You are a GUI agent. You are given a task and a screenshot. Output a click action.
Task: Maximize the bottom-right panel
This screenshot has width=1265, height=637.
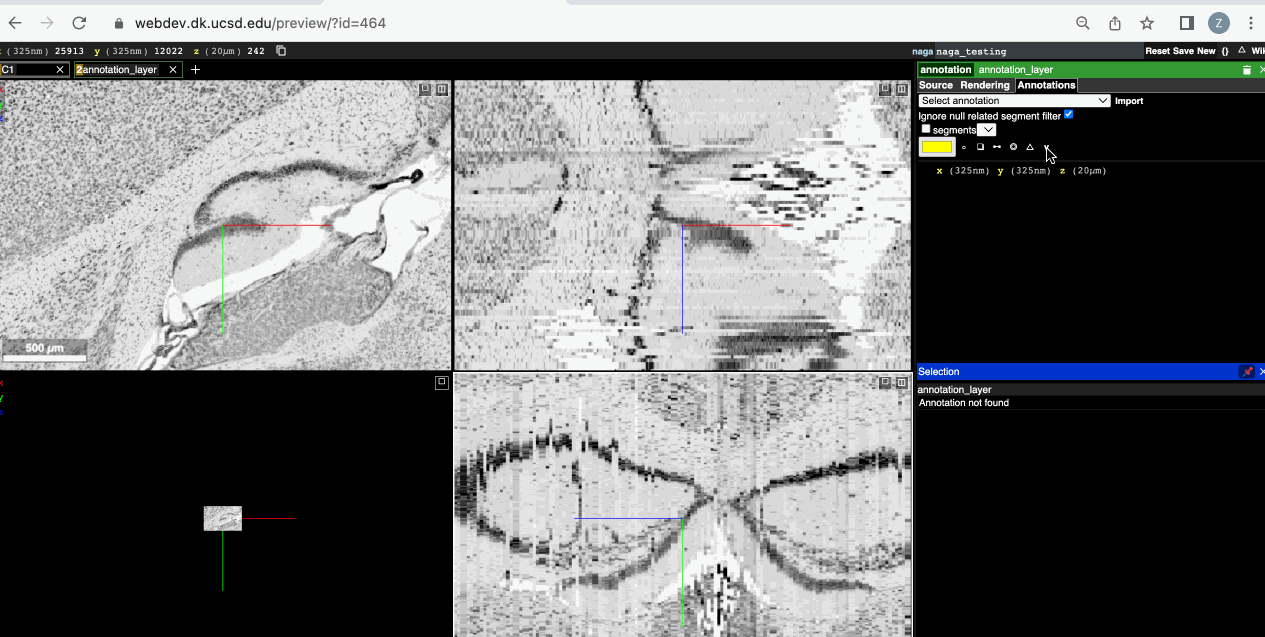click(x=885, y=382)
